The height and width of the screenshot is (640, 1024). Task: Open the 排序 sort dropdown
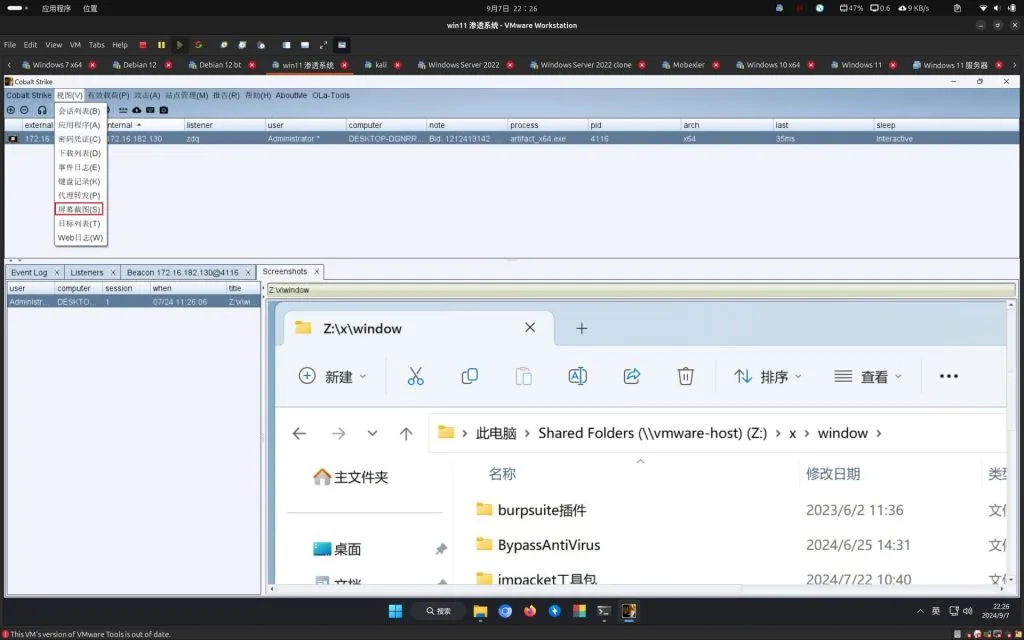click(x=767, y=376)
